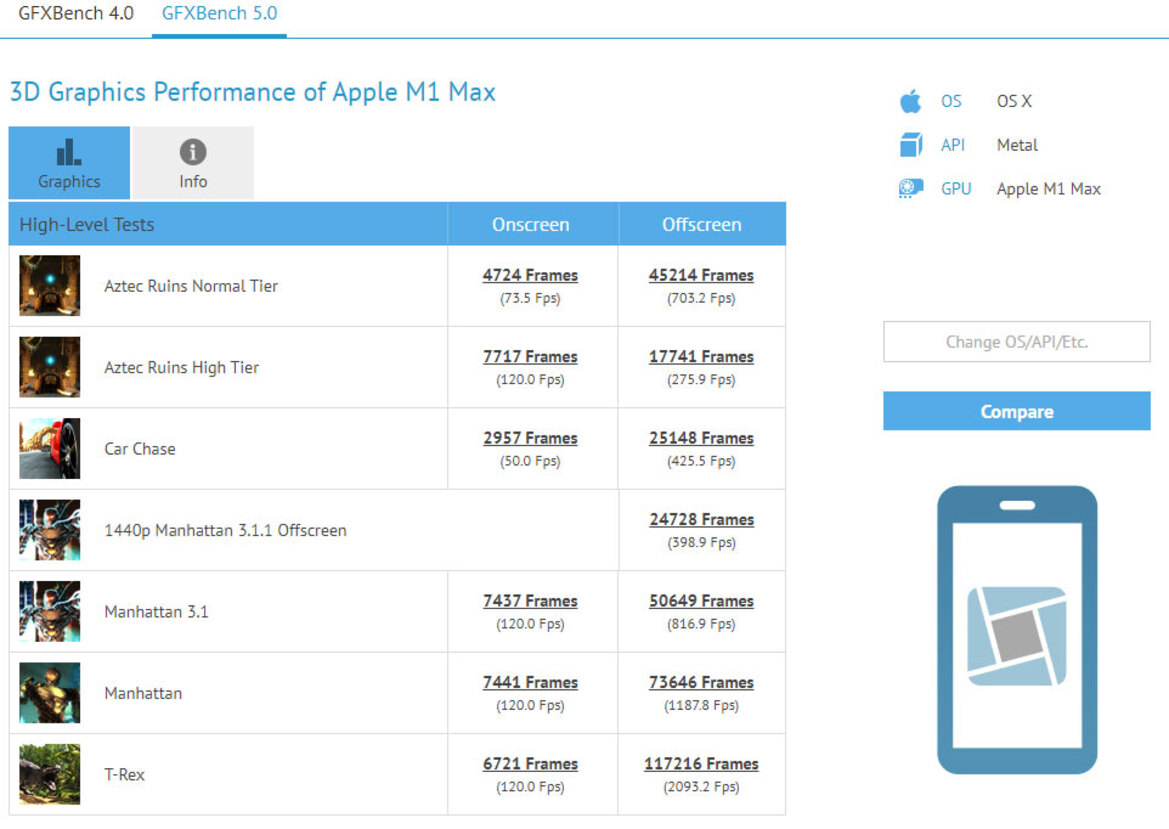Click the Compare button
Screen dimensions: 1169x829
[x=1017, y=411]
